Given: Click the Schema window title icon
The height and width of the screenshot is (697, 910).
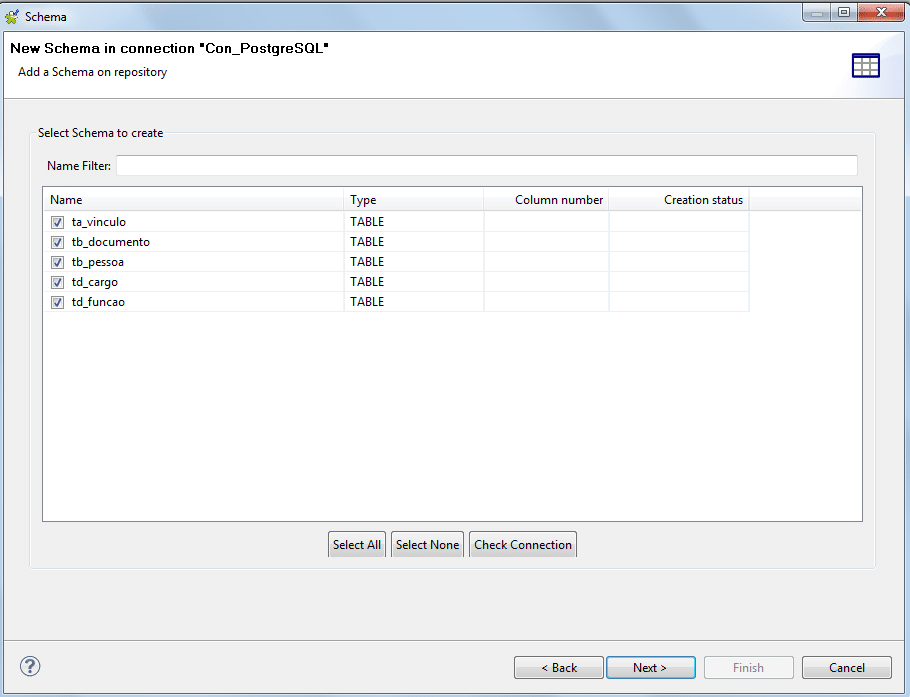Looking at the screenshot, I should point(12,16).
